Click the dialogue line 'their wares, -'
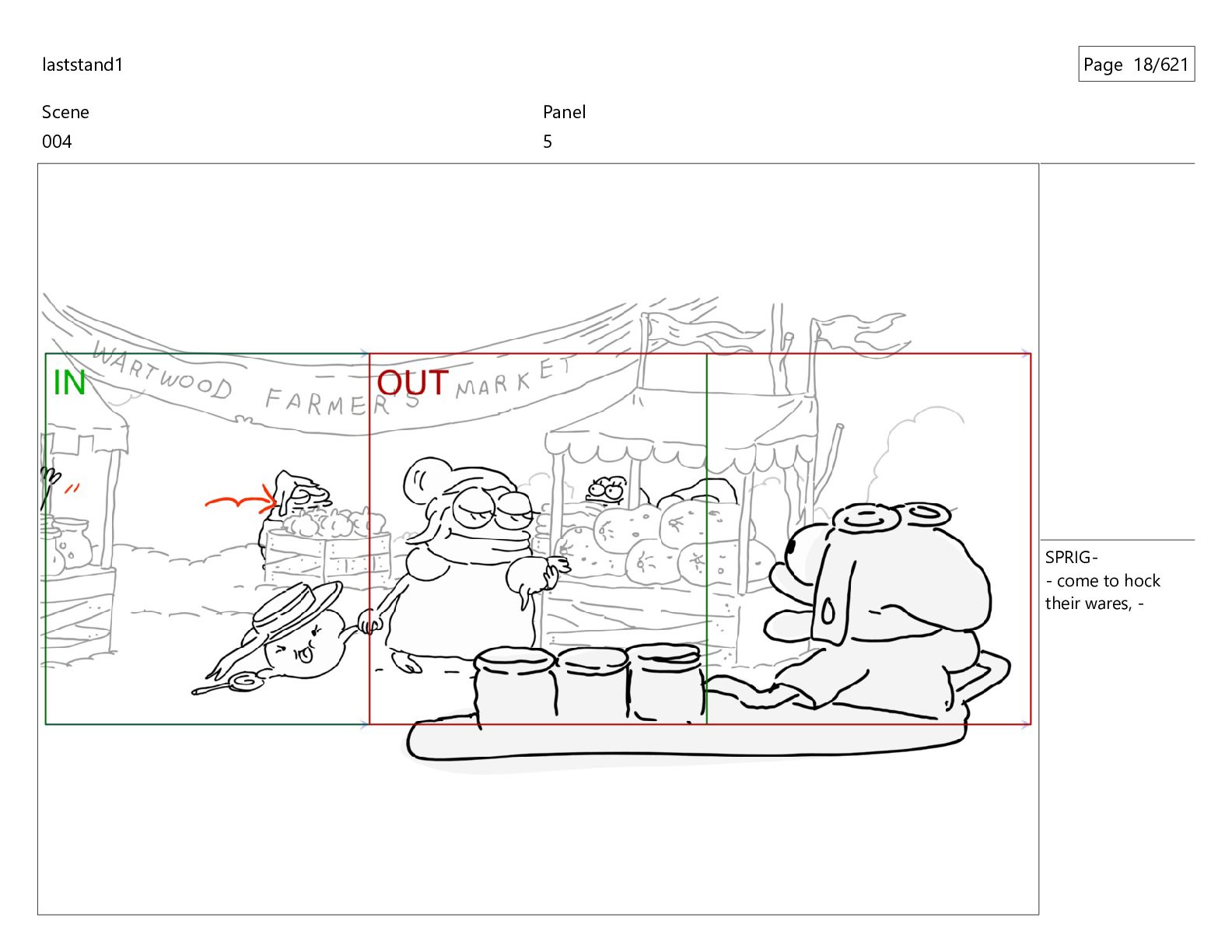The height and width of the screenshot is (952, 1232). [1094, 604]
